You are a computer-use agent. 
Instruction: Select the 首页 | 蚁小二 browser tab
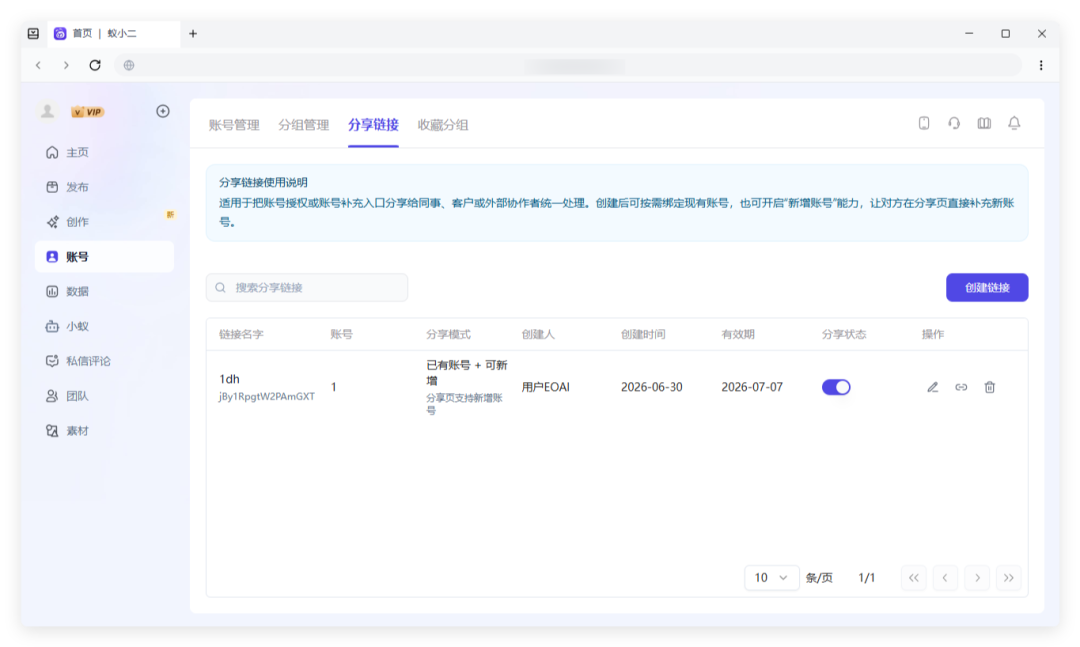point(114,33)
